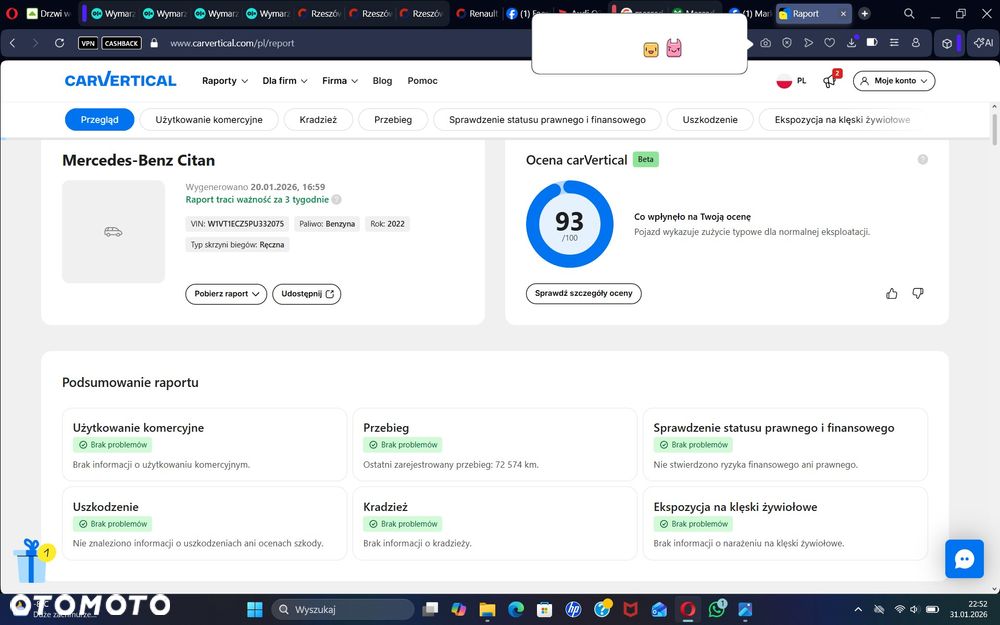This screenshot has height=625, width=1000.
Task: Open Sprawdź szczegóły oceny button
Action: [x=584, y=293]
